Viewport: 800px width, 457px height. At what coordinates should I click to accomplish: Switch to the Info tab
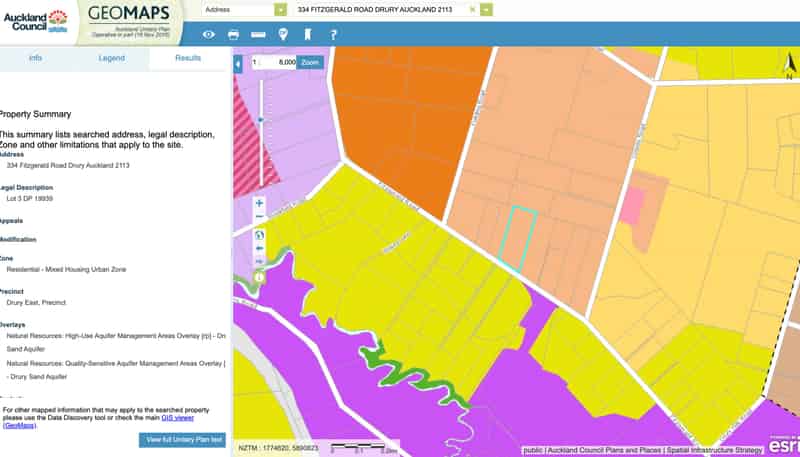(x=36, y=59)
